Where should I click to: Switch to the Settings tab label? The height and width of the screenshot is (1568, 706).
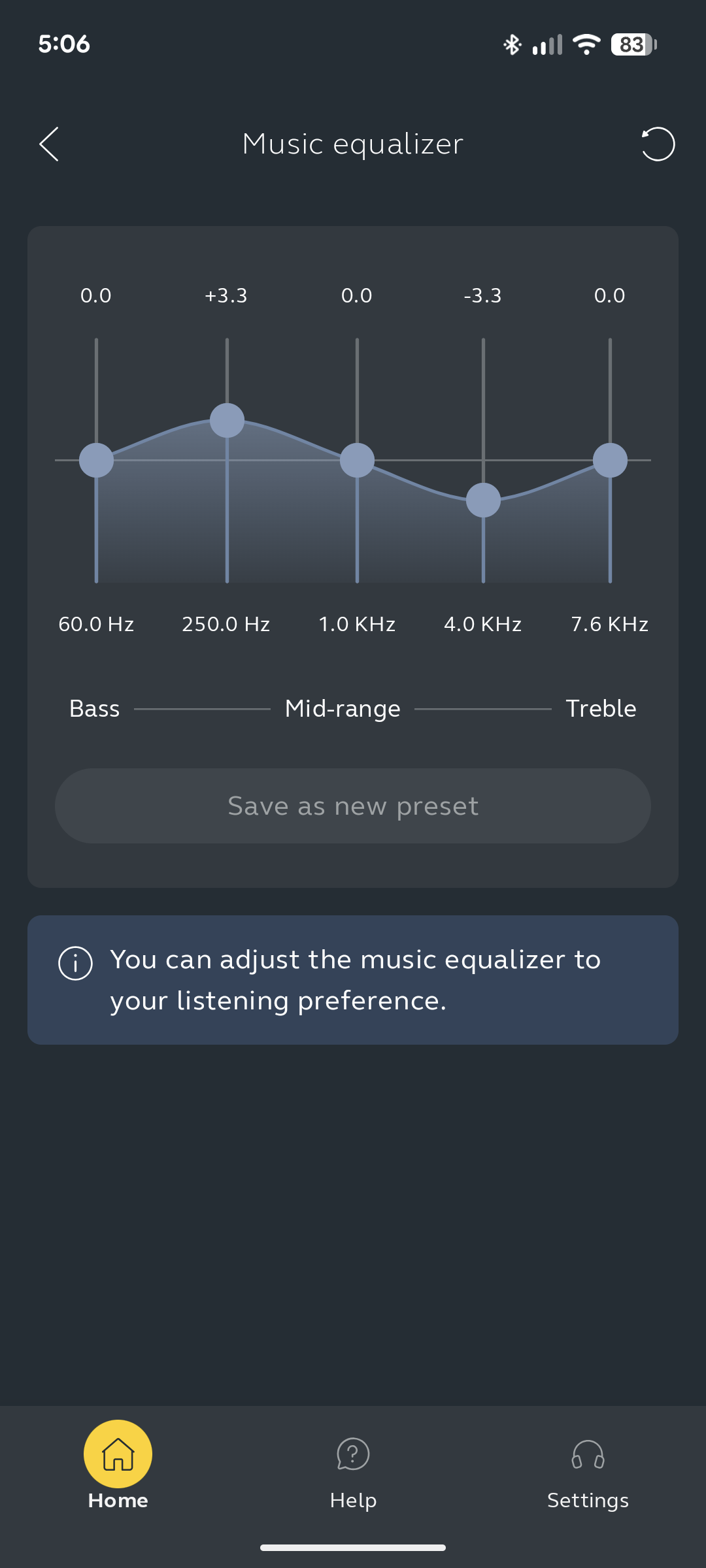tap(588, 1500)
